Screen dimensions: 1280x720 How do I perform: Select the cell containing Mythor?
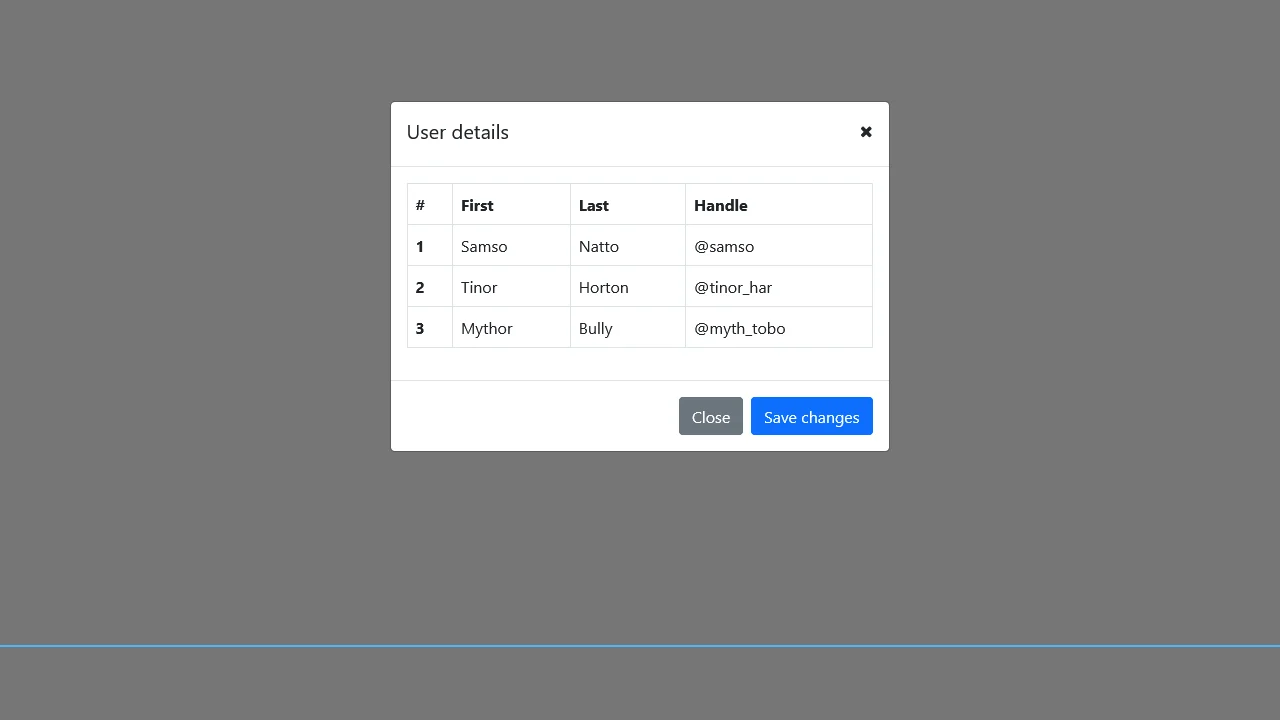point(487,328)
